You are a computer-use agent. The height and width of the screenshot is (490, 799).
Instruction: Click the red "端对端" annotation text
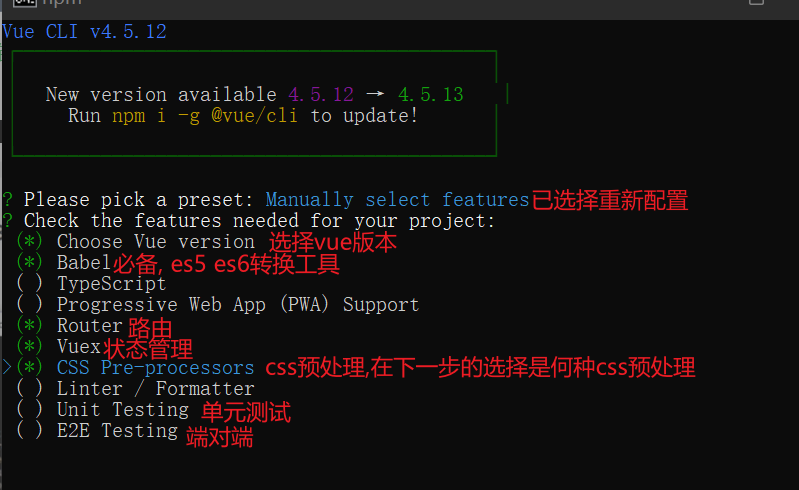219,437
